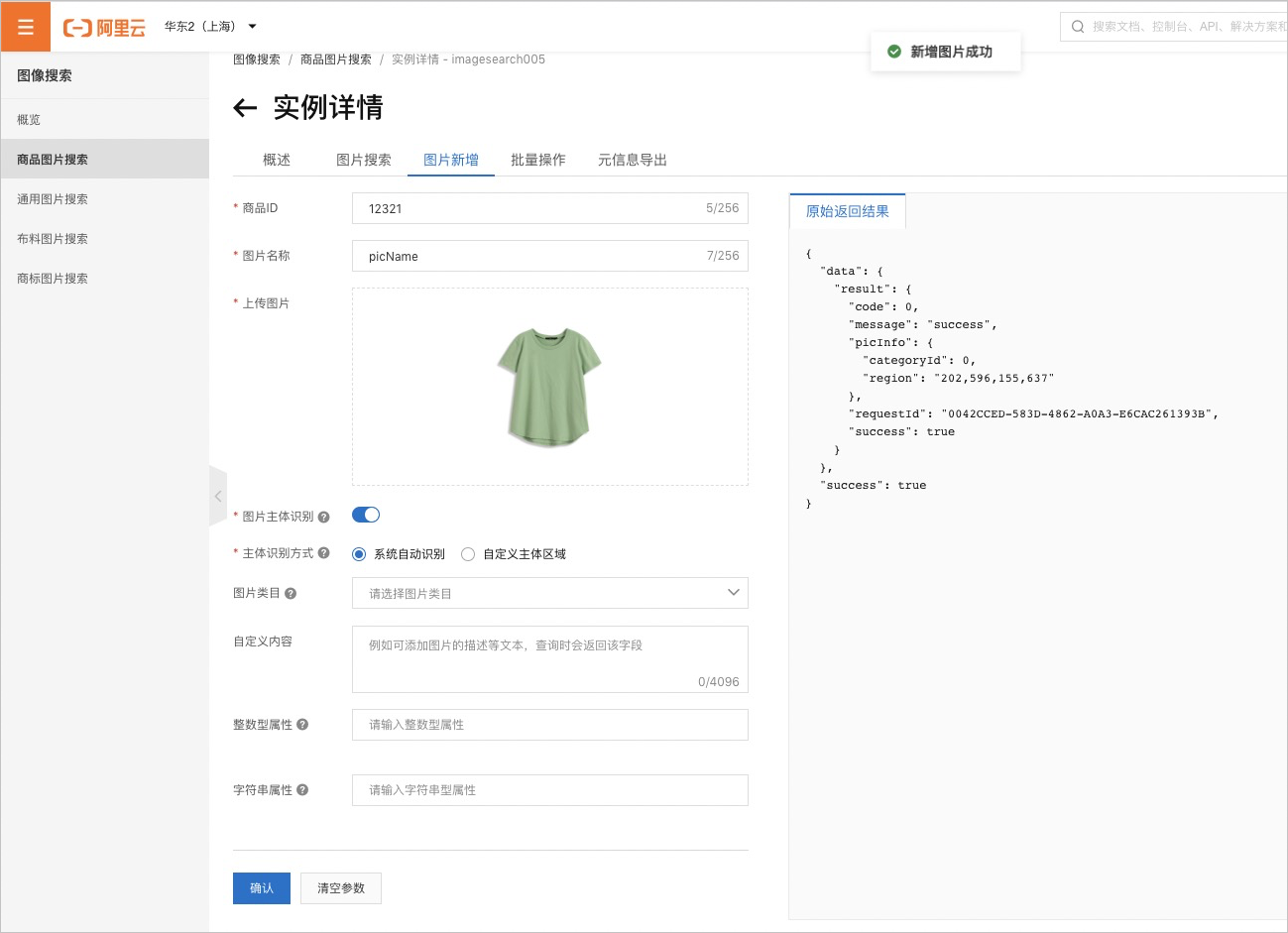The image size is (1288, 933).
Task: Click the 整数型属性 input field
Action: coord(550,725)
